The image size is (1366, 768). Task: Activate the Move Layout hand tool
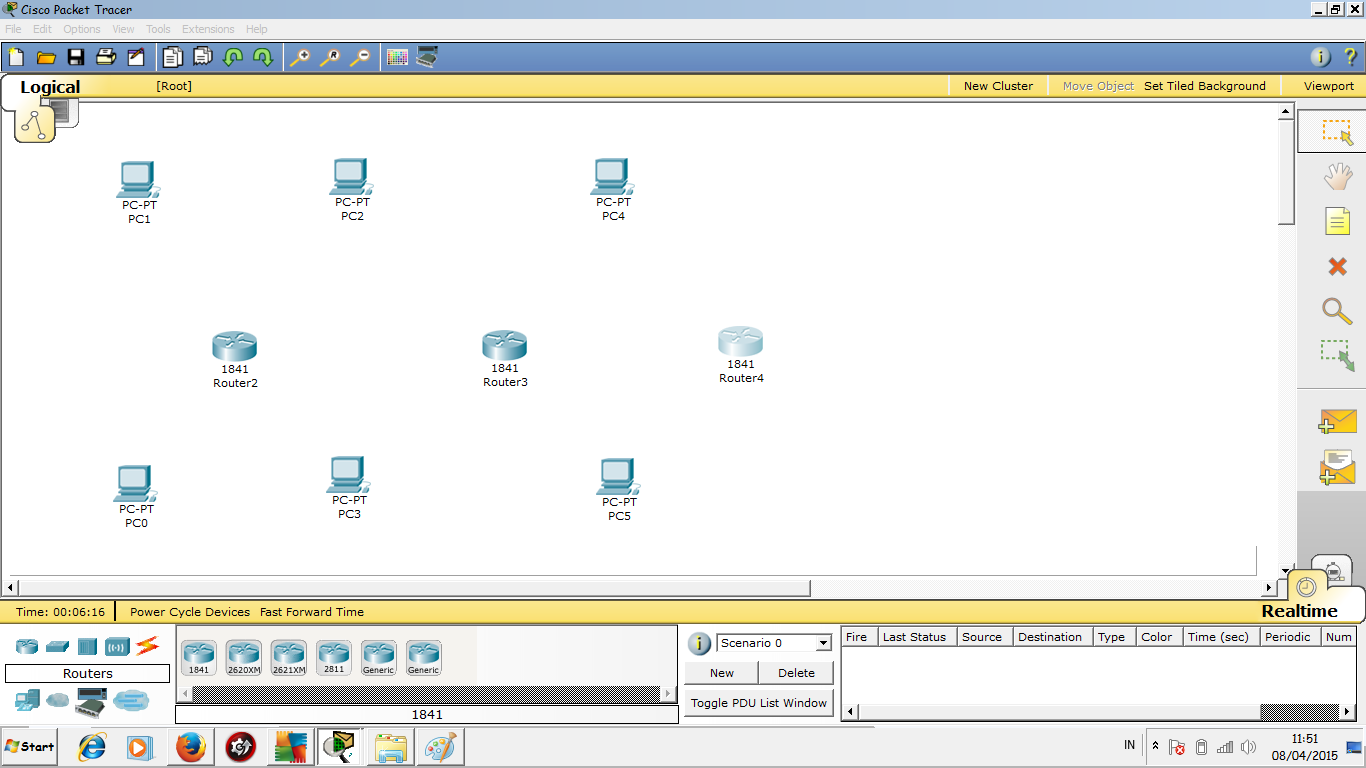(1337, 175)
